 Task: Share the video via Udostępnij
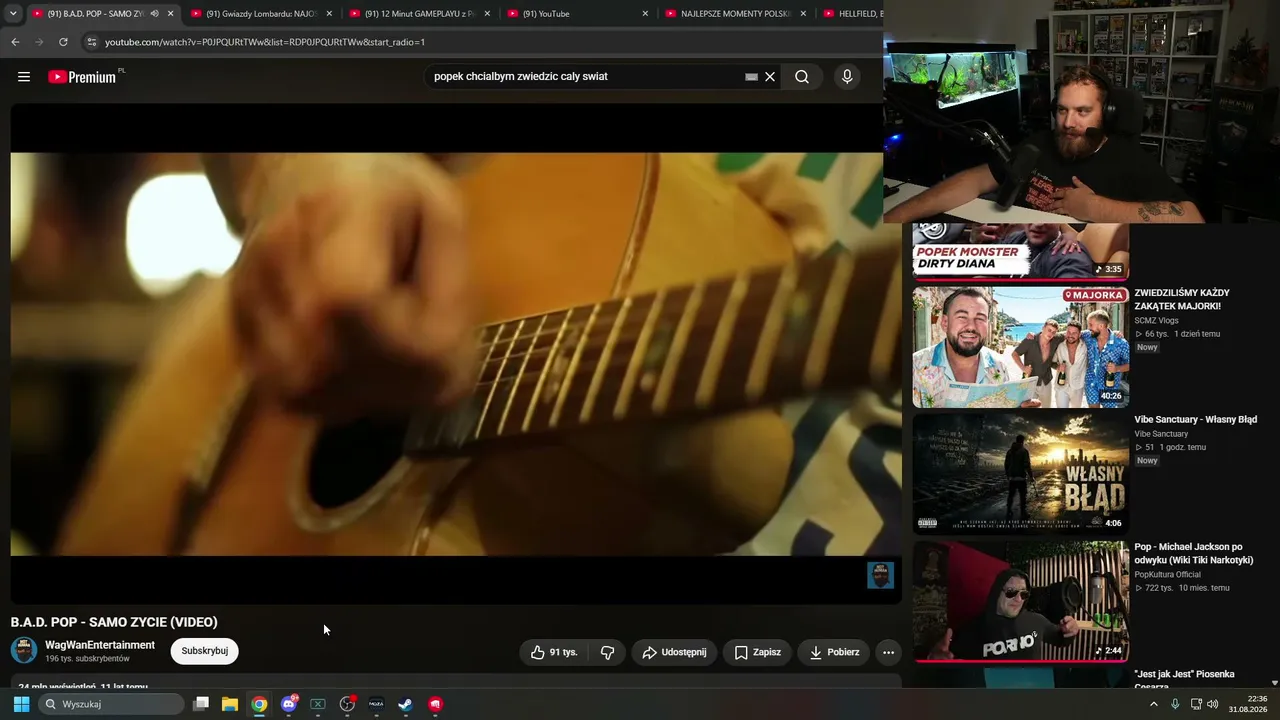coord(674,652)
